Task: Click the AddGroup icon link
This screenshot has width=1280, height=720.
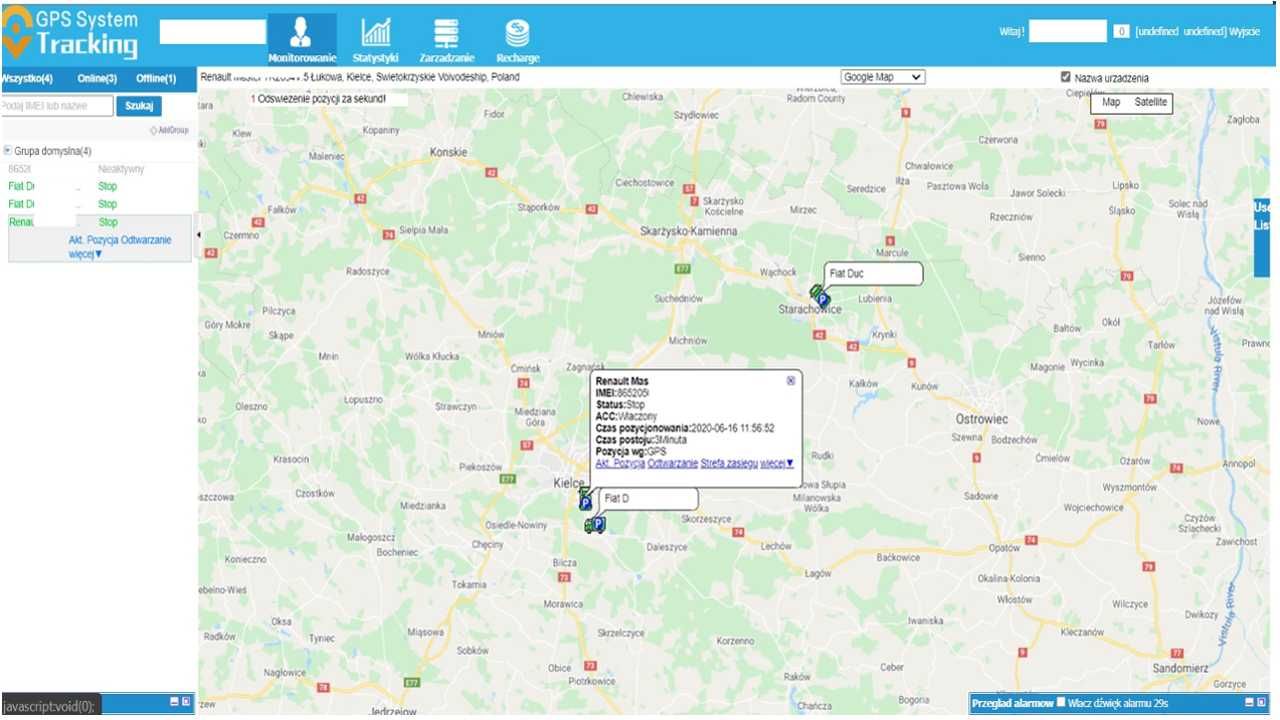Action: point(168,130)
